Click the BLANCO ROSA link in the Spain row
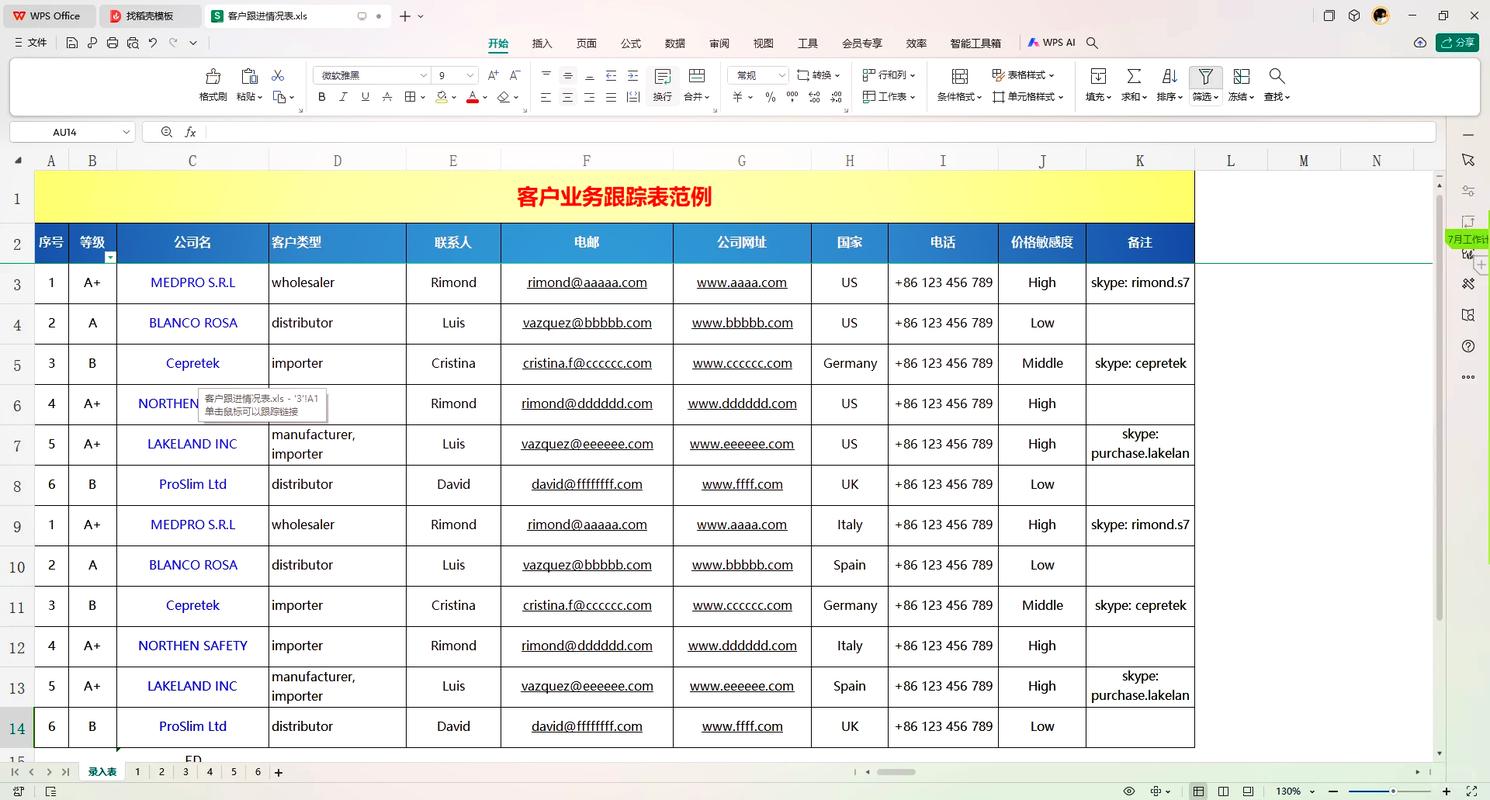 coord(193,565)
